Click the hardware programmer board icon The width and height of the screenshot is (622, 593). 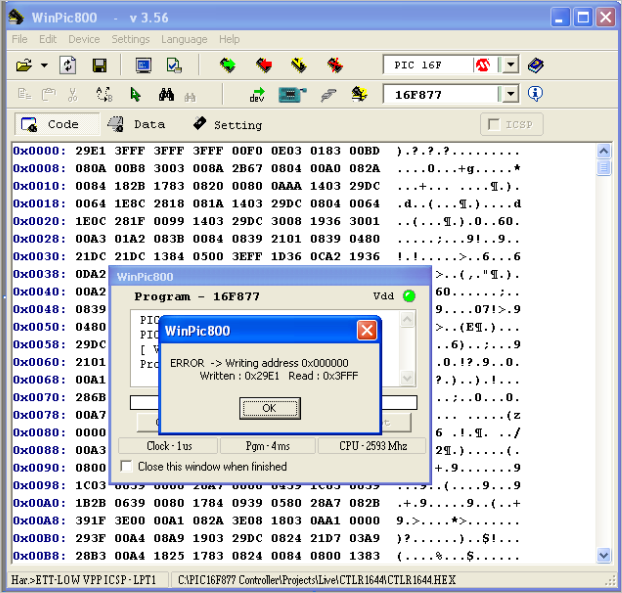(290, 95)
